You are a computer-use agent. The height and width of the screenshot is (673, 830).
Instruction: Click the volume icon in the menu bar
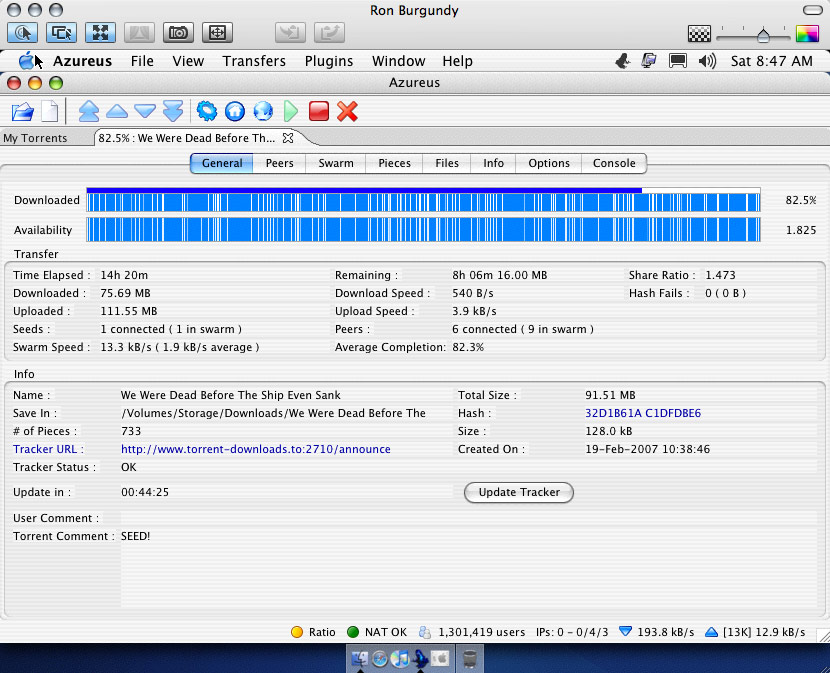click(x=707, y=61)
